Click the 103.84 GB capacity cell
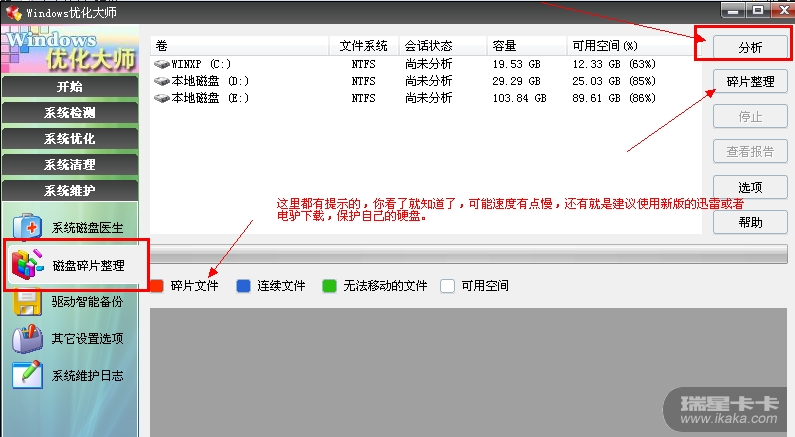795x437 pixels. coord(519,98)
